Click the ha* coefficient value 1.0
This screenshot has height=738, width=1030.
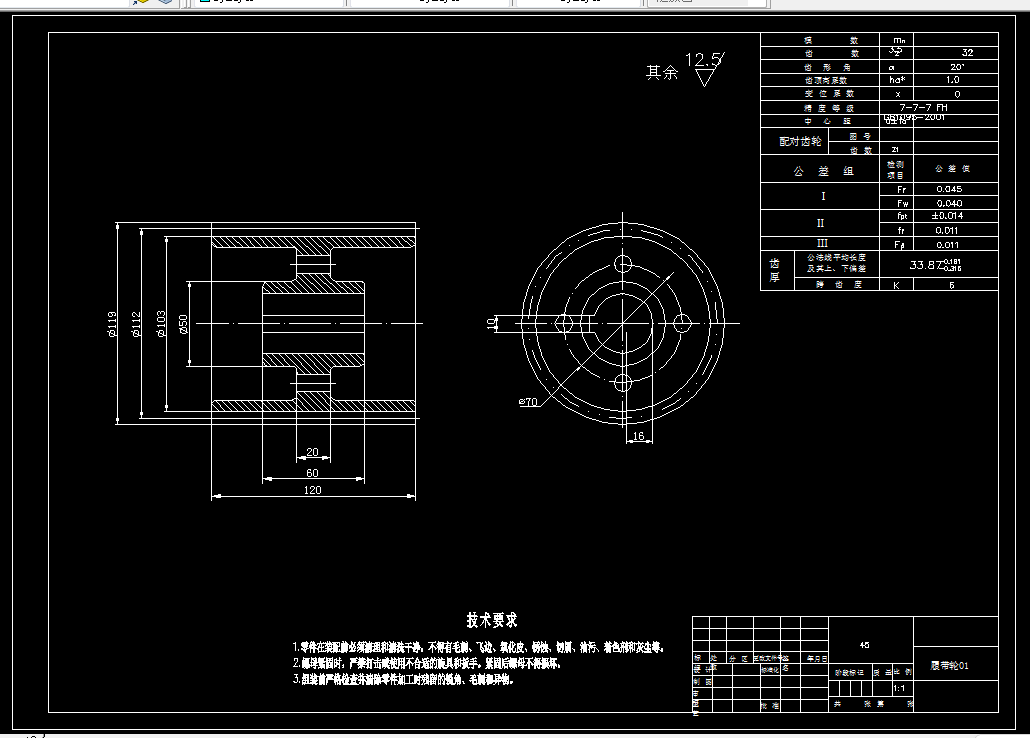tap(952, 80)
